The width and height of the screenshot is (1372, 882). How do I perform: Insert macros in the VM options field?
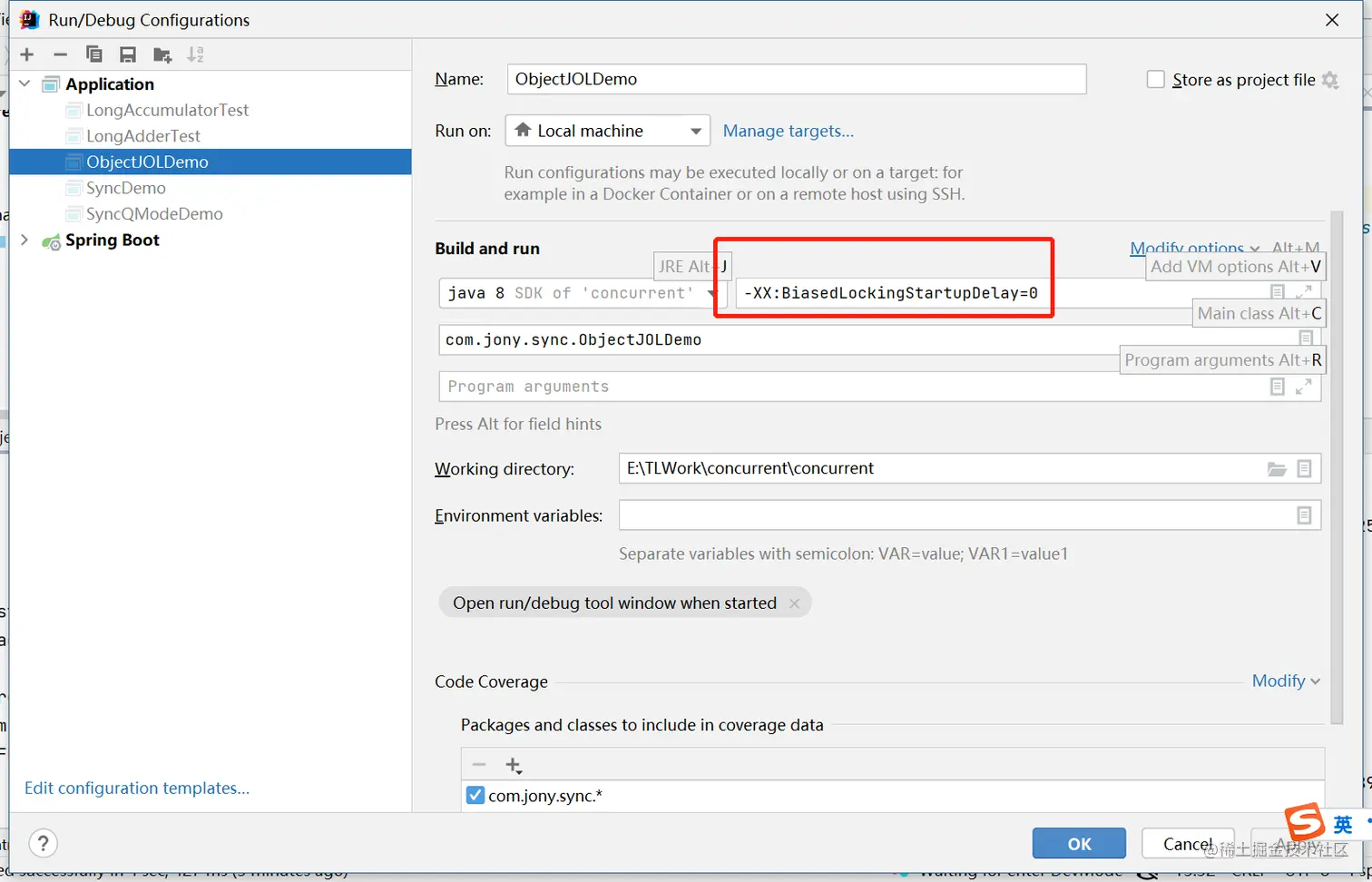click(x=1278, y=292)
